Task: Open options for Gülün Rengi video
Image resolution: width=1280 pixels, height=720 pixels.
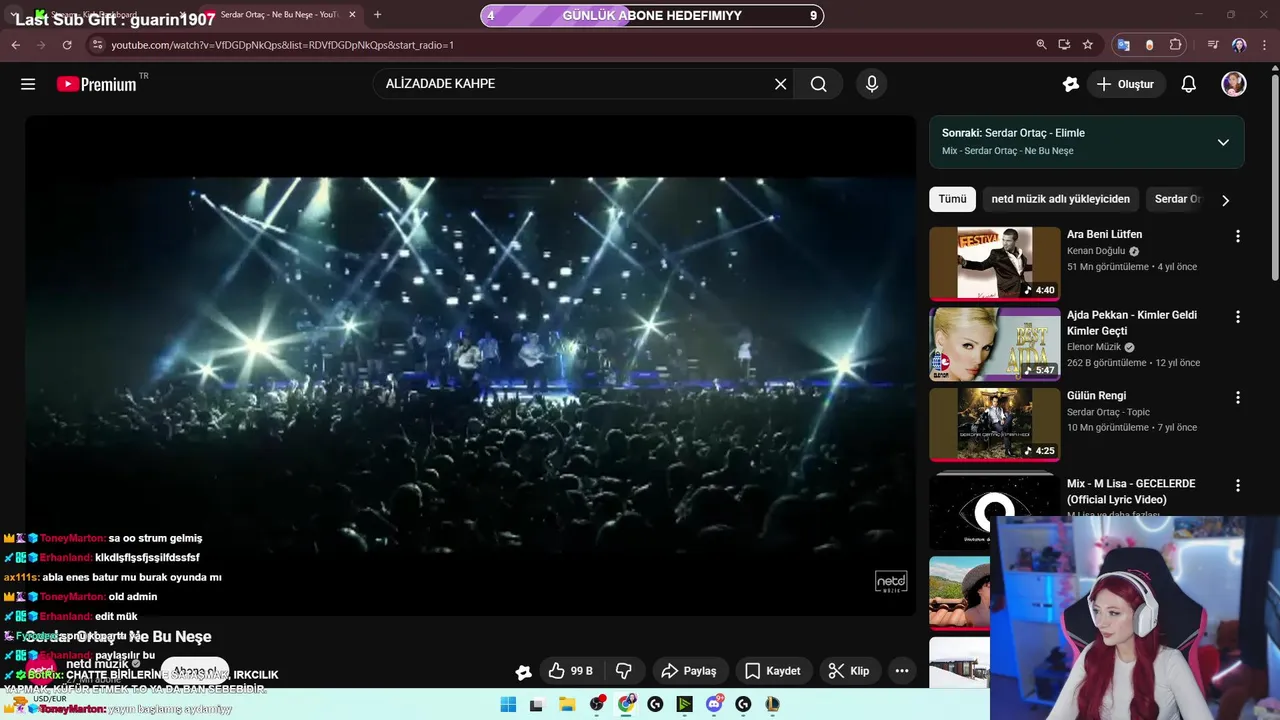Action: click(1238, 397)
